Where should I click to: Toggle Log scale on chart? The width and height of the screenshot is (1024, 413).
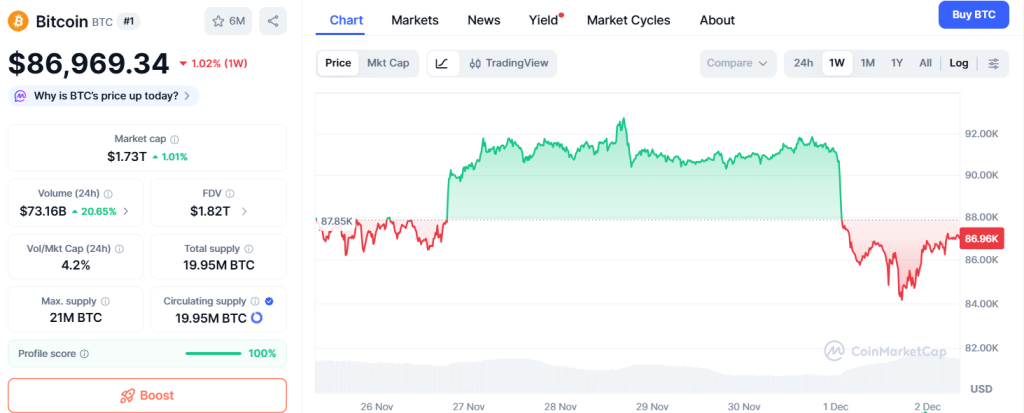click(x=958, y=63)
